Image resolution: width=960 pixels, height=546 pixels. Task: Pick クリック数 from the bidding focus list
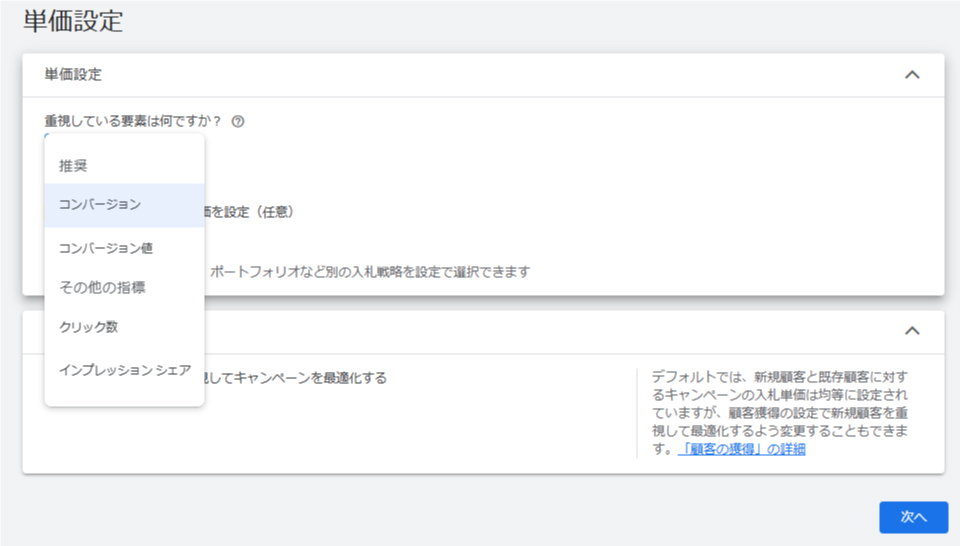tap(89, 327)
